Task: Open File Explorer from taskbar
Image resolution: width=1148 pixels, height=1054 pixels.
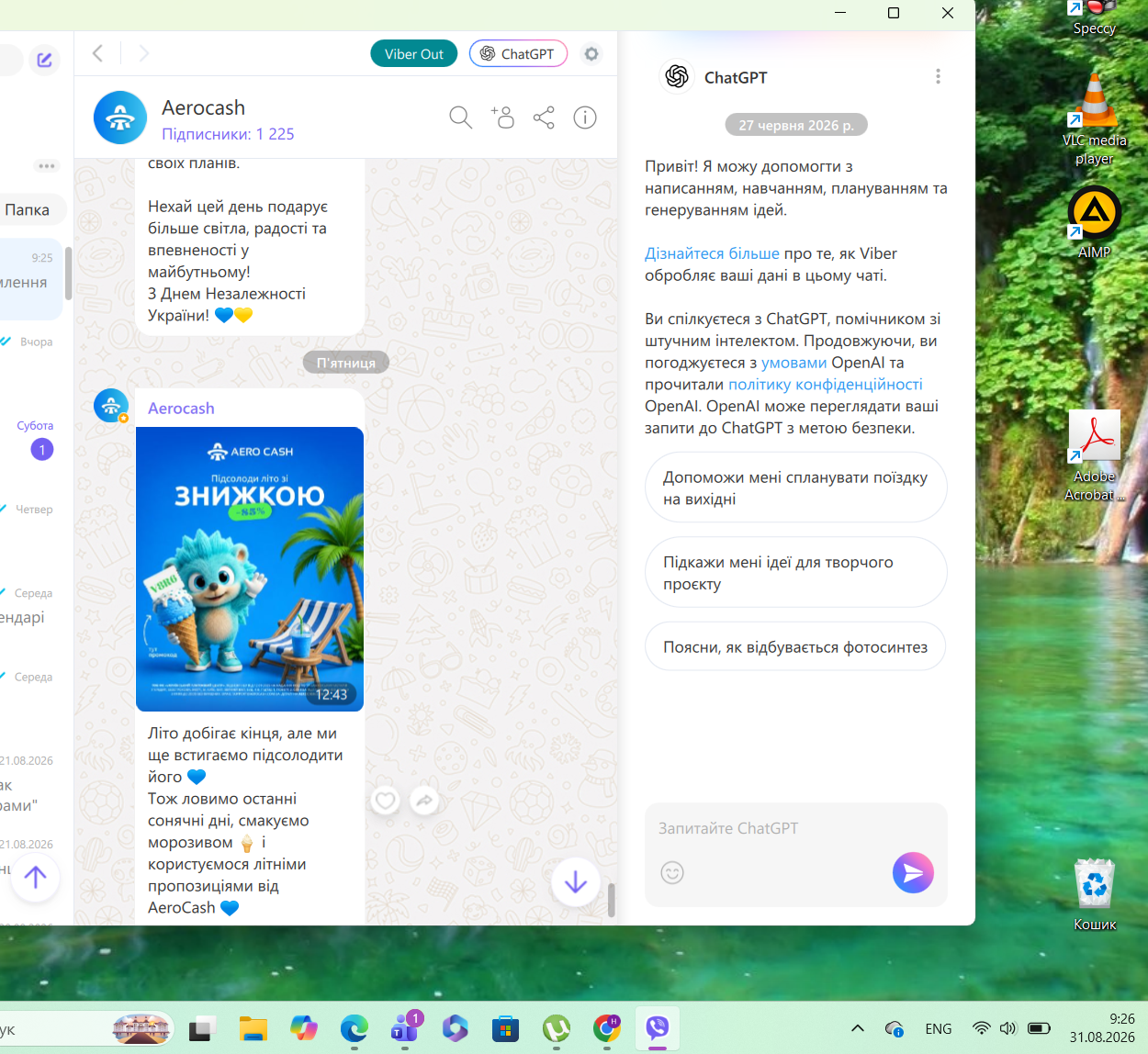Action: coord(253,1029)
